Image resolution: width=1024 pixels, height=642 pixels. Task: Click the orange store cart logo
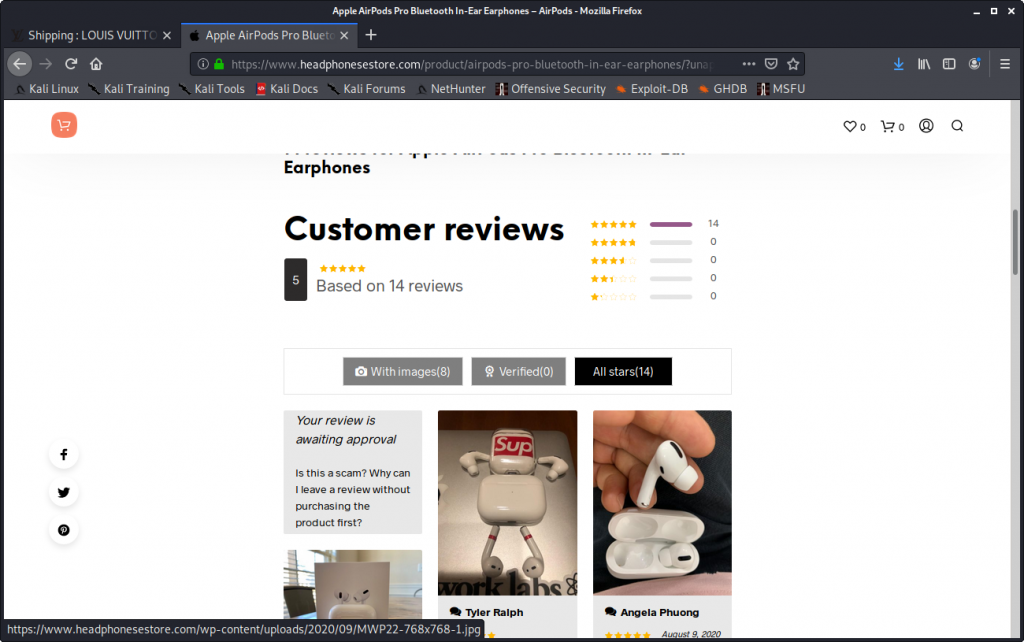click(64, 125)
